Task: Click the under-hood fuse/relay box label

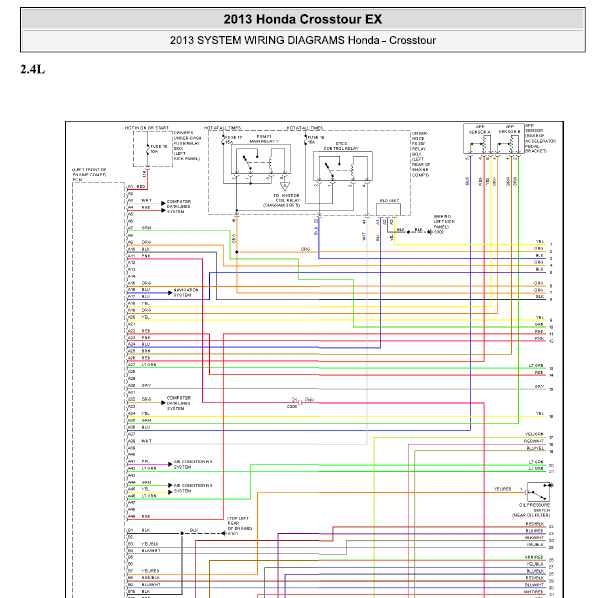Action: (421, 154)
